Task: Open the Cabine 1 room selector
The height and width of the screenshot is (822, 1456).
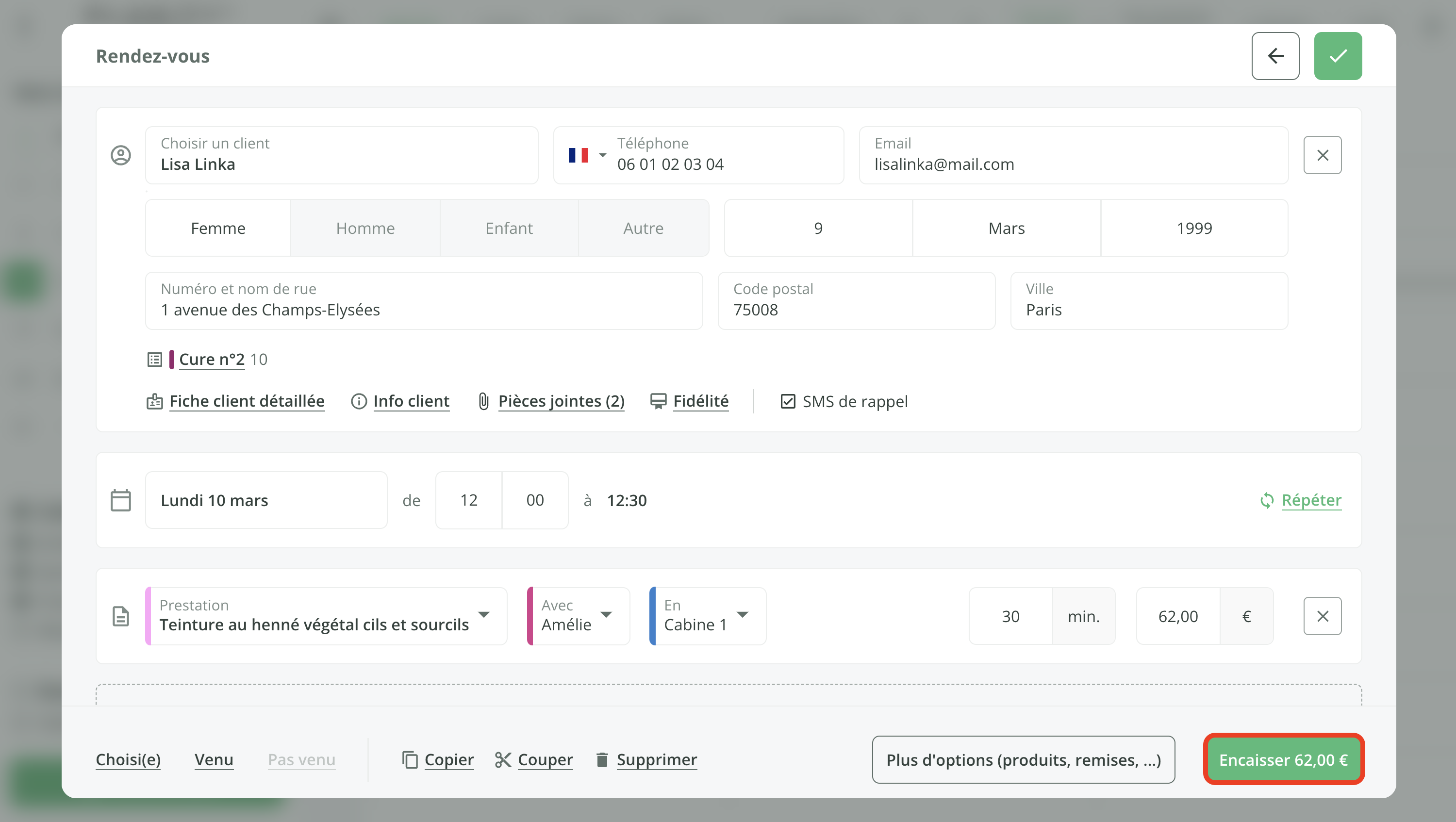Action: point(743,616)
